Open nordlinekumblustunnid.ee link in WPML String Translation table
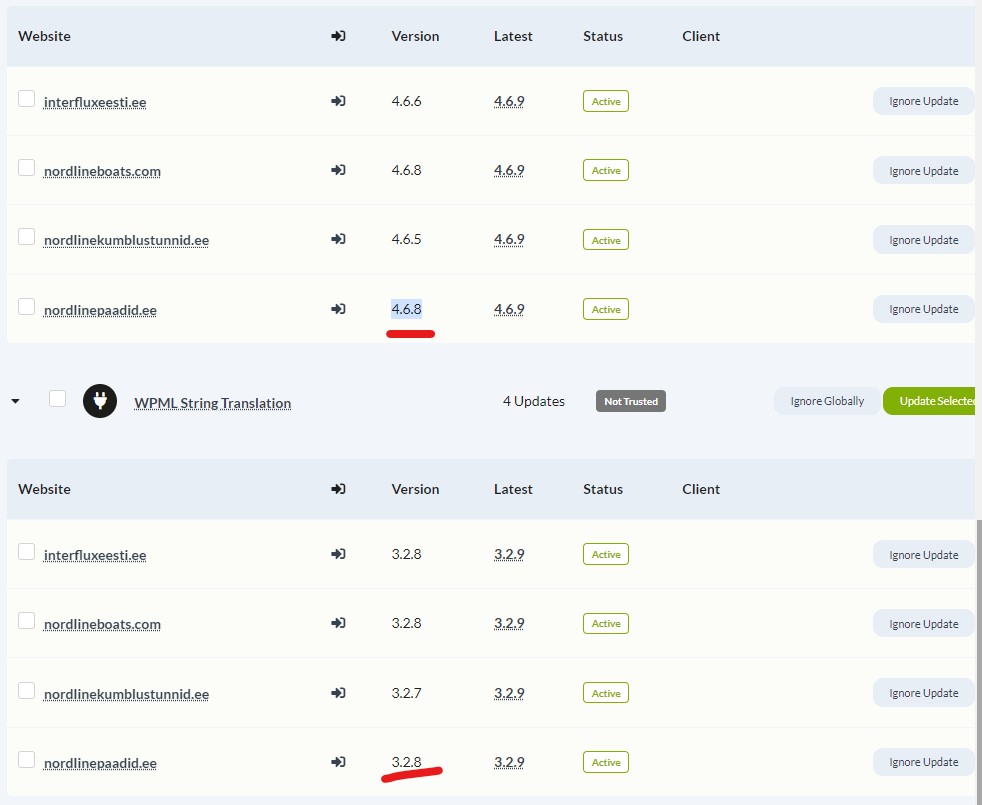This screenshot has height=805, width=982. coord(127,694)
